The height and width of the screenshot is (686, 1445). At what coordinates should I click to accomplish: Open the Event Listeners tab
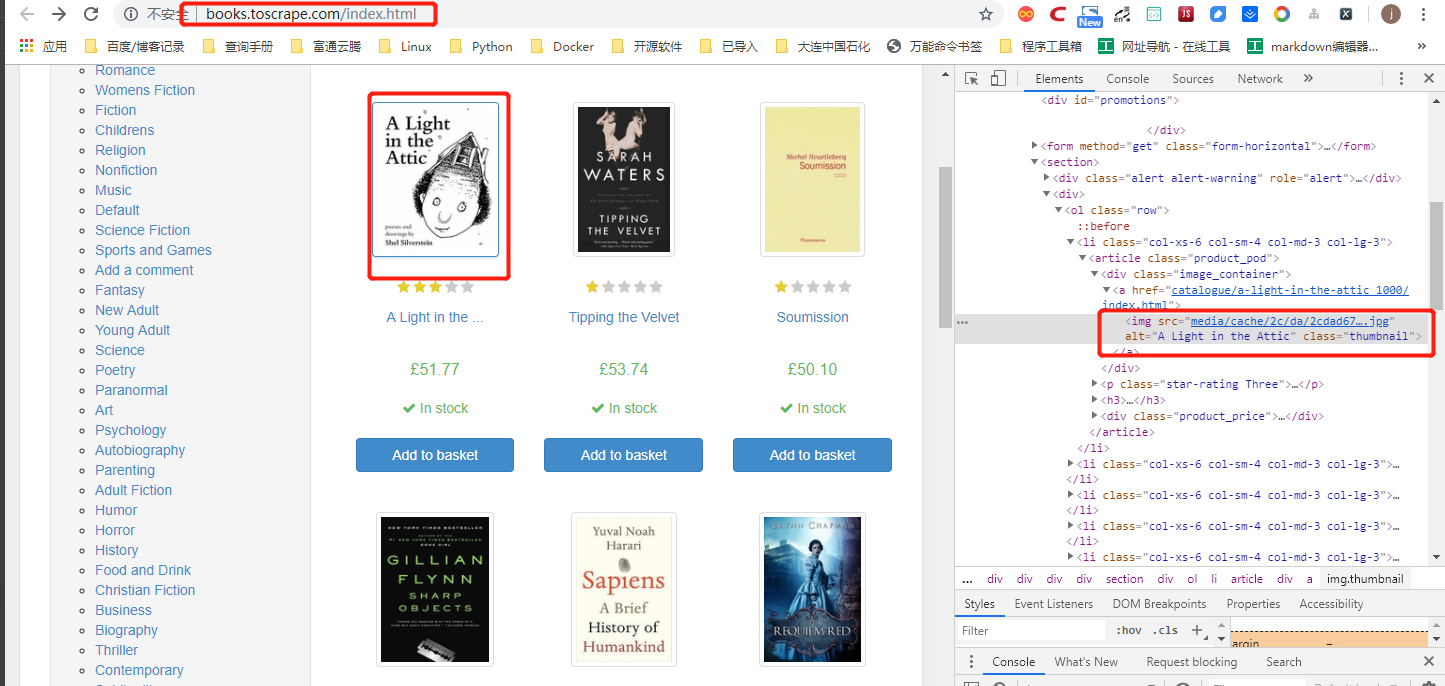click(x=1053, y=604)
